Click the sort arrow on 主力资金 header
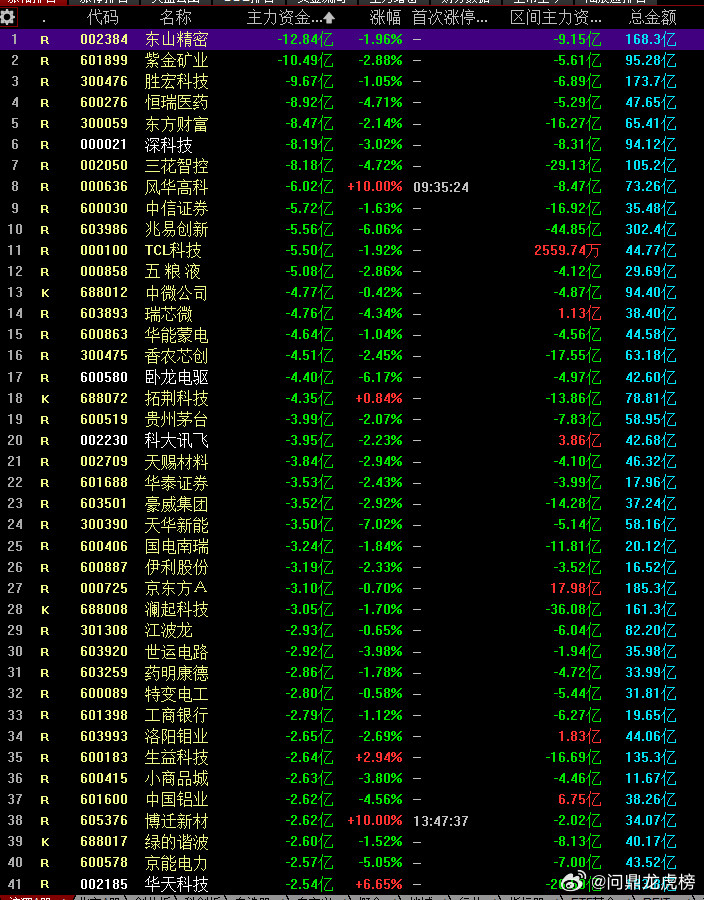Screen dimensions: 704x900 pyautogui.click(x=329, y=18)
